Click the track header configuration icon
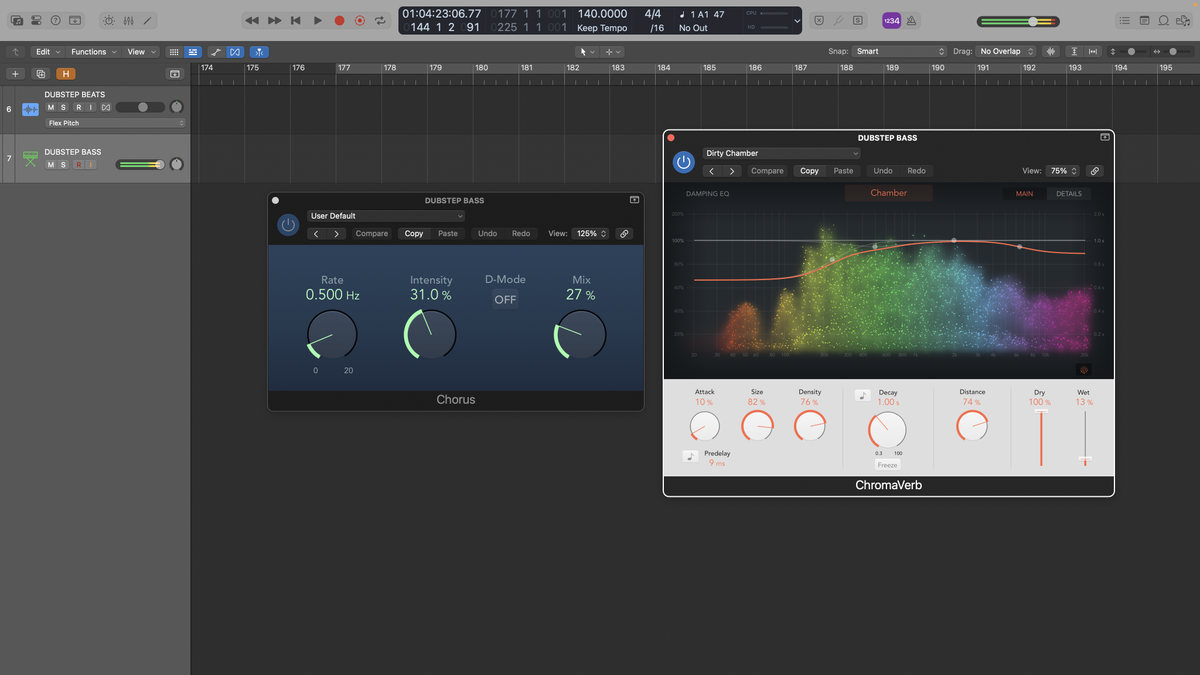1200x675 pixels. 175,73
